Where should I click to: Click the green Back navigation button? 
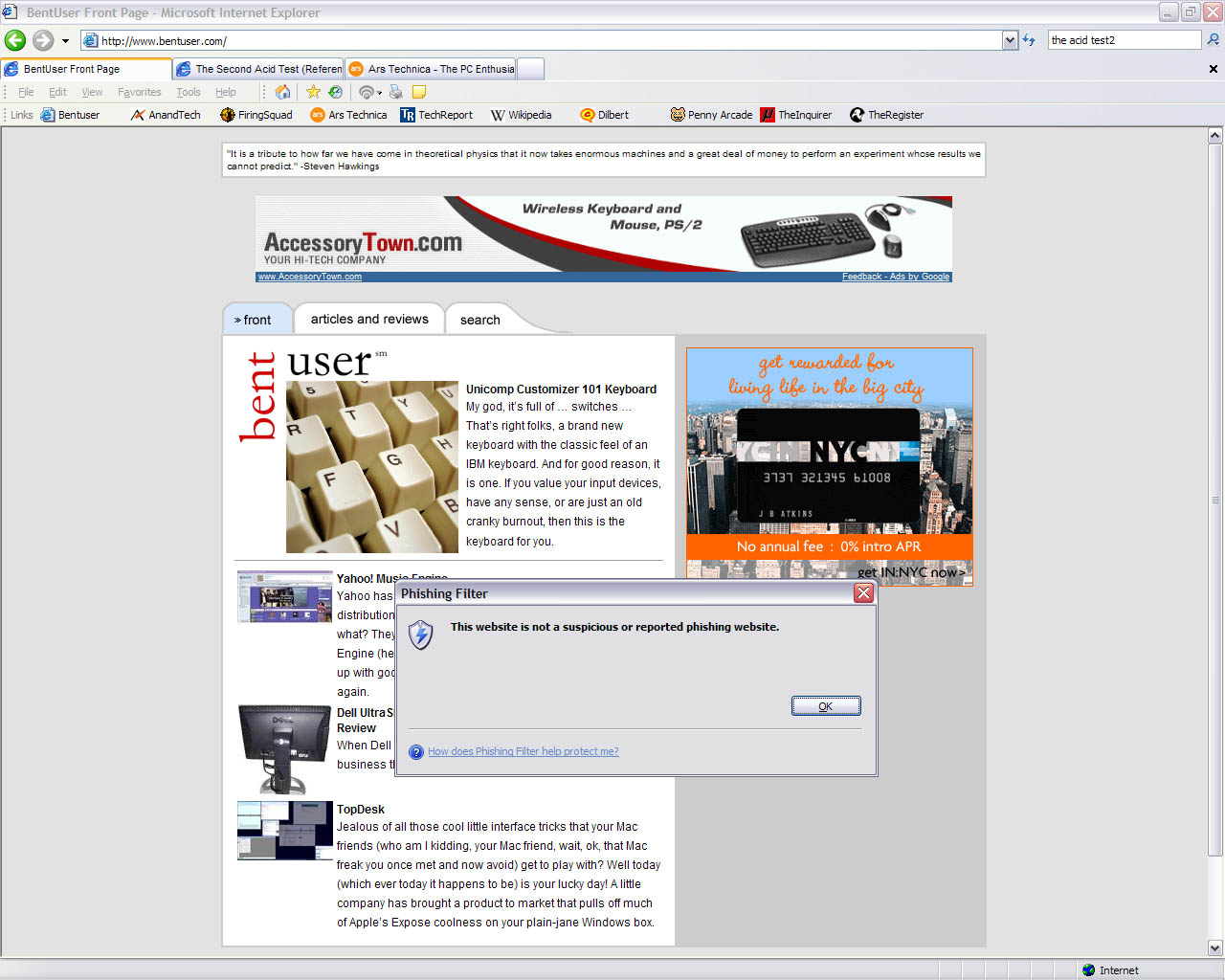15,40
